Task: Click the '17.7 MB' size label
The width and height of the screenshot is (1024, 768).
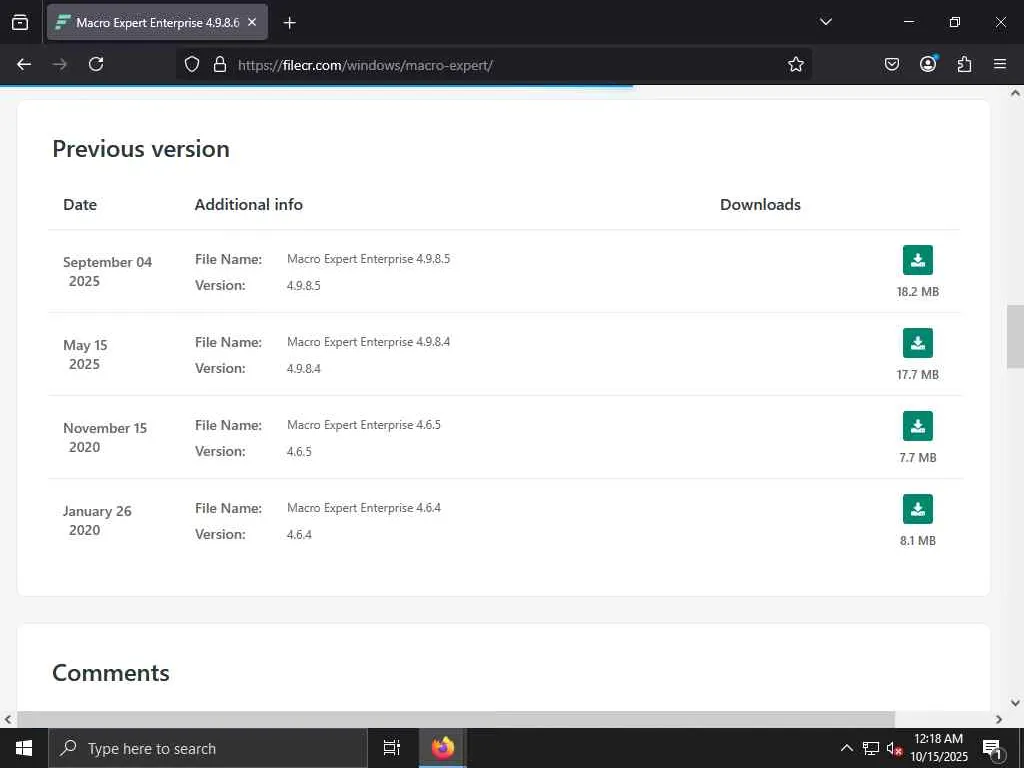Action: (918, 374)
